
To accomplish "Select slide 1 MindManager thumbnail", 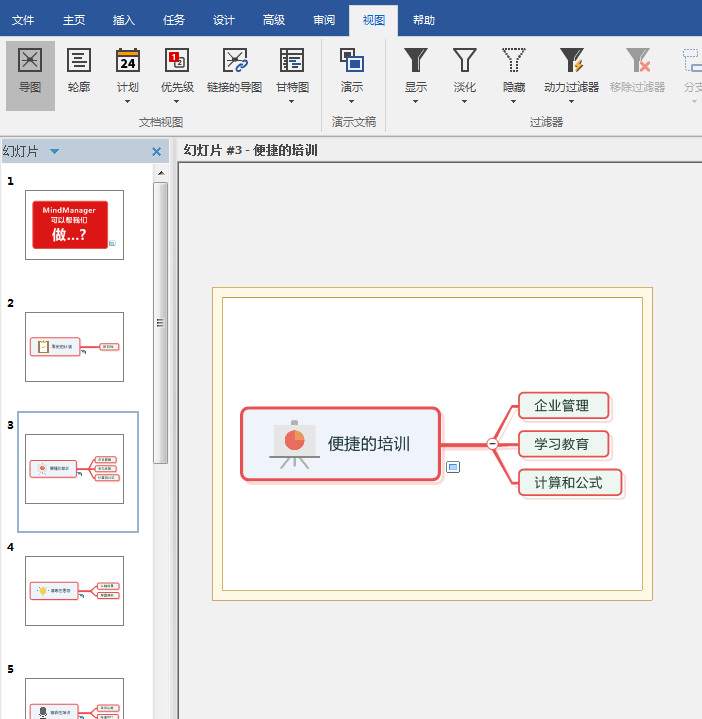I will (x=74, y=225).
